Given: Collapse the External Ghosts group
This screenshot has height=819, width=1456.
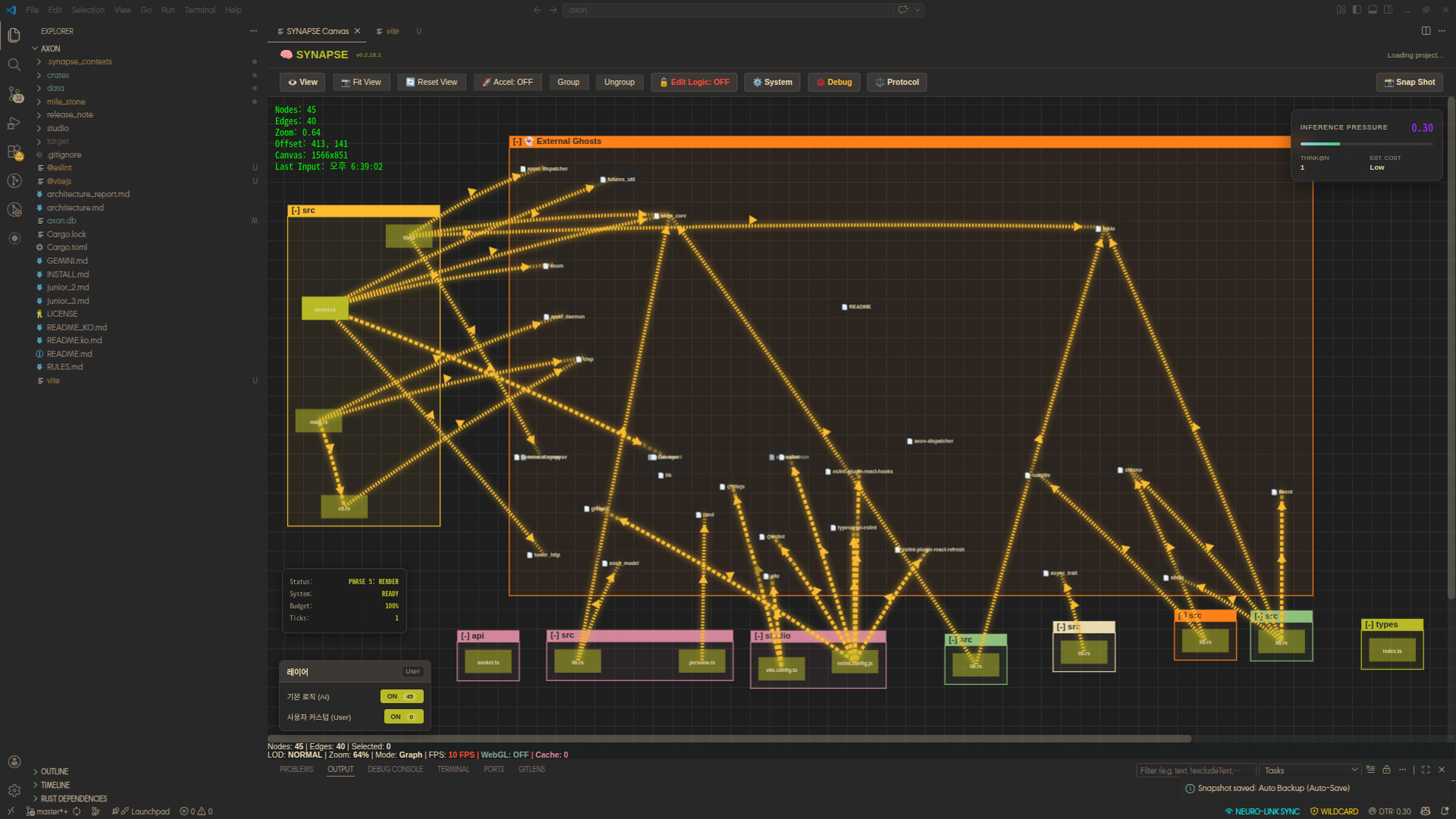Looking at the screenshot, I should [517, 142].
